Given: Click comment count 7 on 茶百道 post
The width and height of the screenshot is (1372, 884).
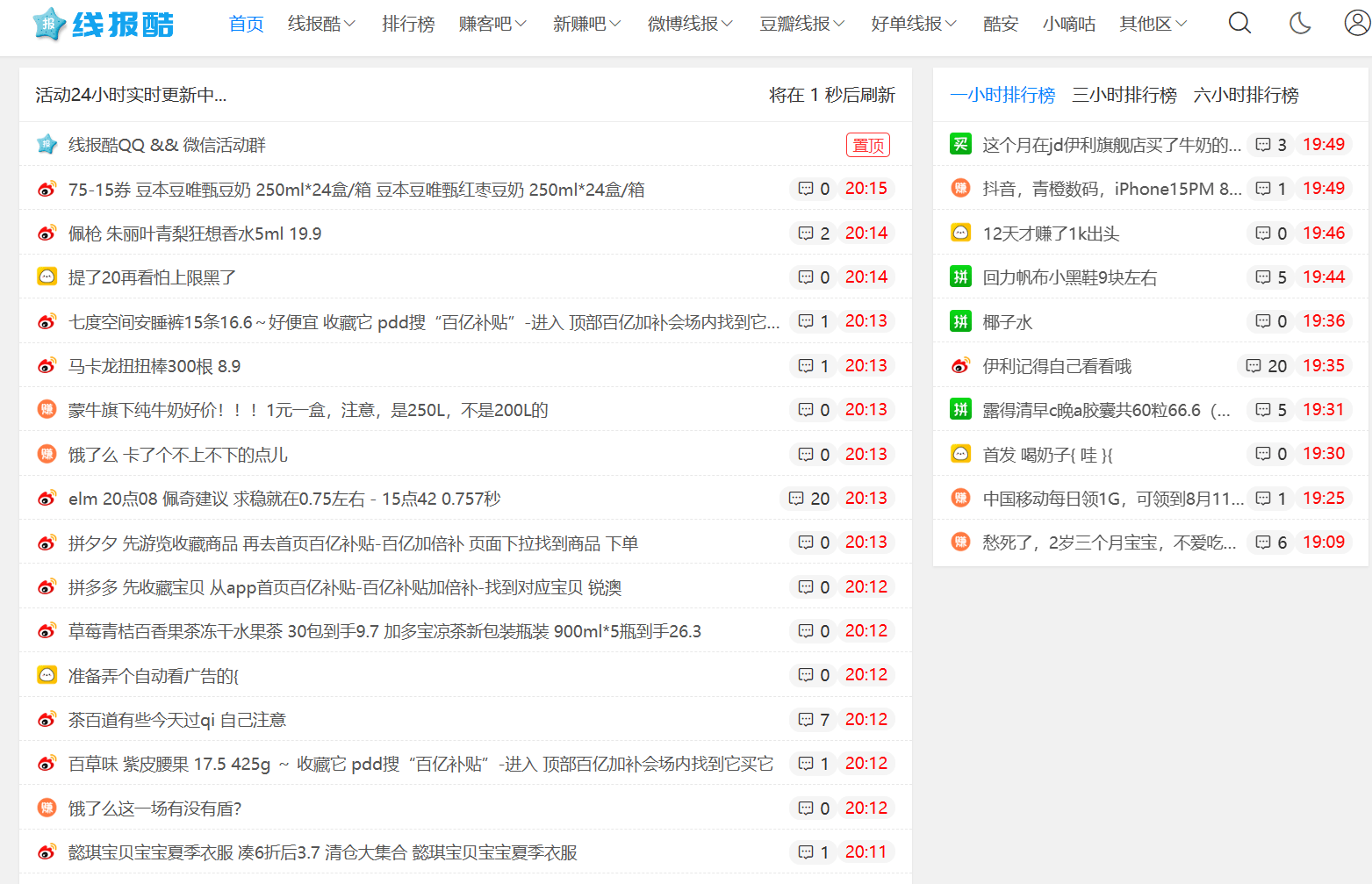Looking at the screenshot, I should (x=814, y=720).
